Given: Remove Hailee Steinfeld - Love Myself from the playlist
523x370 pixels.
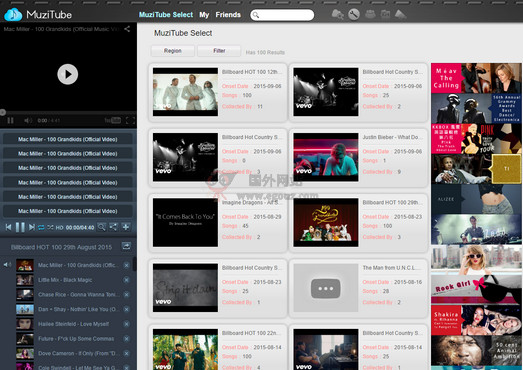Looking at the screenshot, I should tap(126, 324).
